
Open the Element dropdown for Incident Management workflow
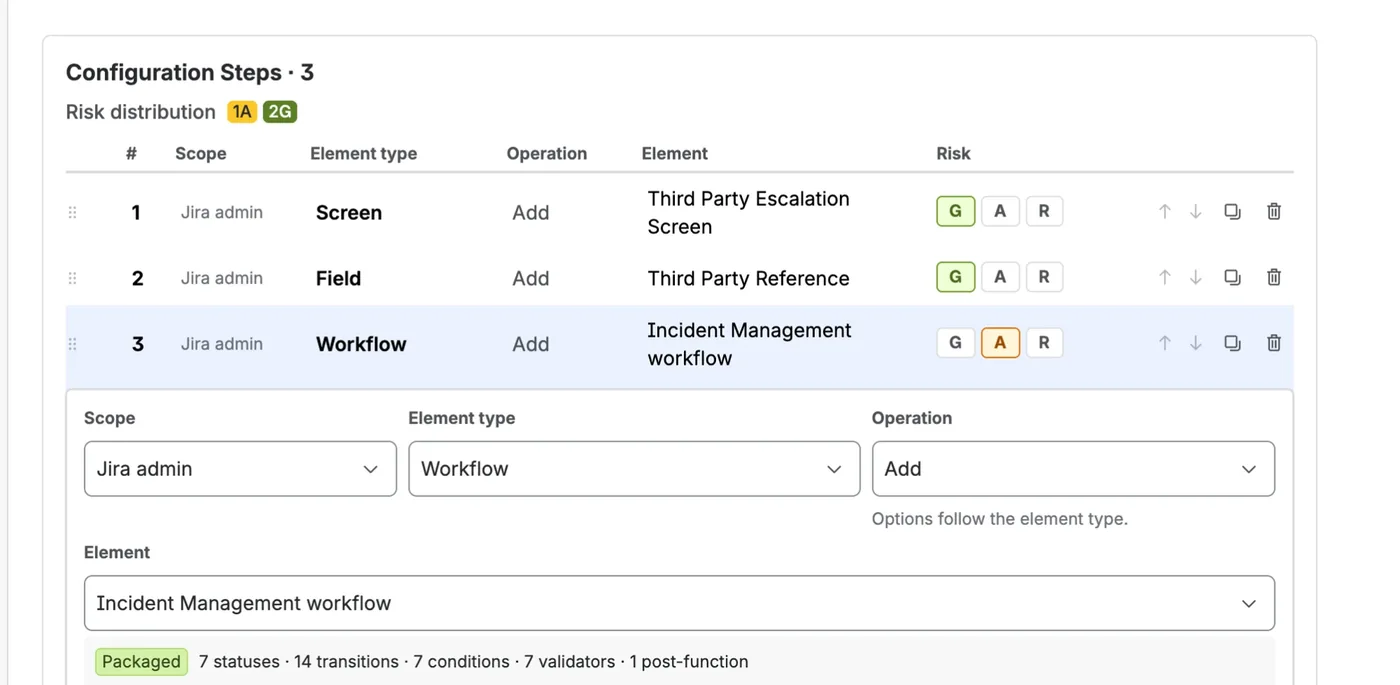[679, 603]
